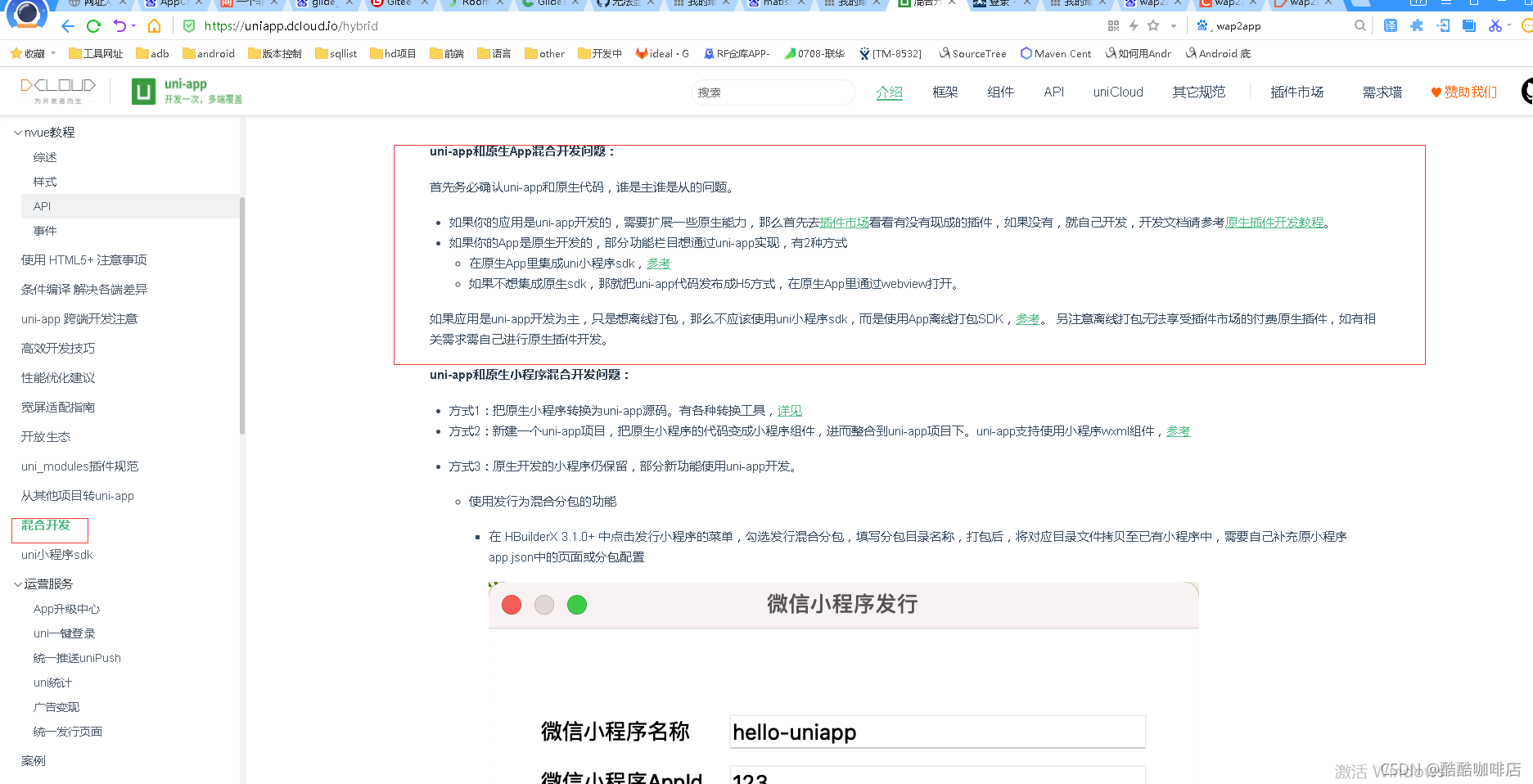This screenshot has height=784, width=1533.
Task: Follow the 详见 link after 方式1
Action: coord(790,411)
